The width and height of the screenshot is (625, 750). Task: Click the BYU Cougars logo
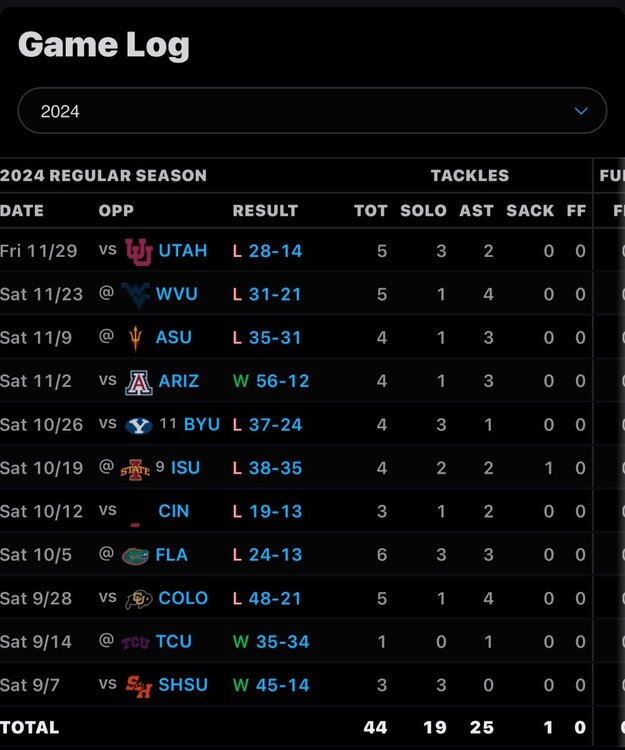pos(139,425)
